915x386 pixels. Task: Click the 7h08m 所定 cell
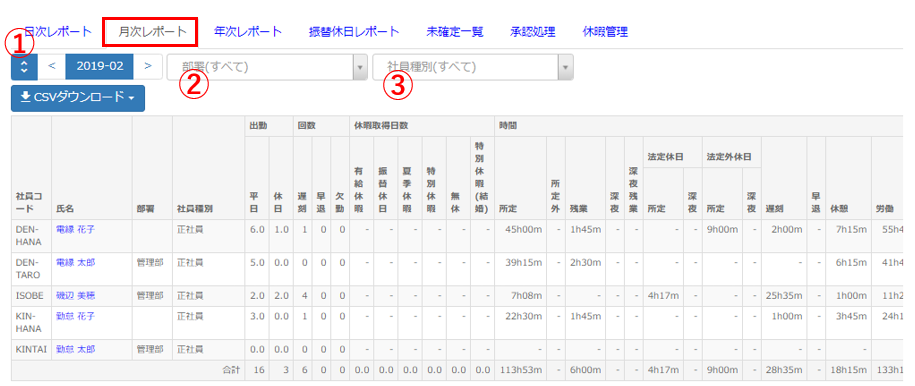point(520,296)
